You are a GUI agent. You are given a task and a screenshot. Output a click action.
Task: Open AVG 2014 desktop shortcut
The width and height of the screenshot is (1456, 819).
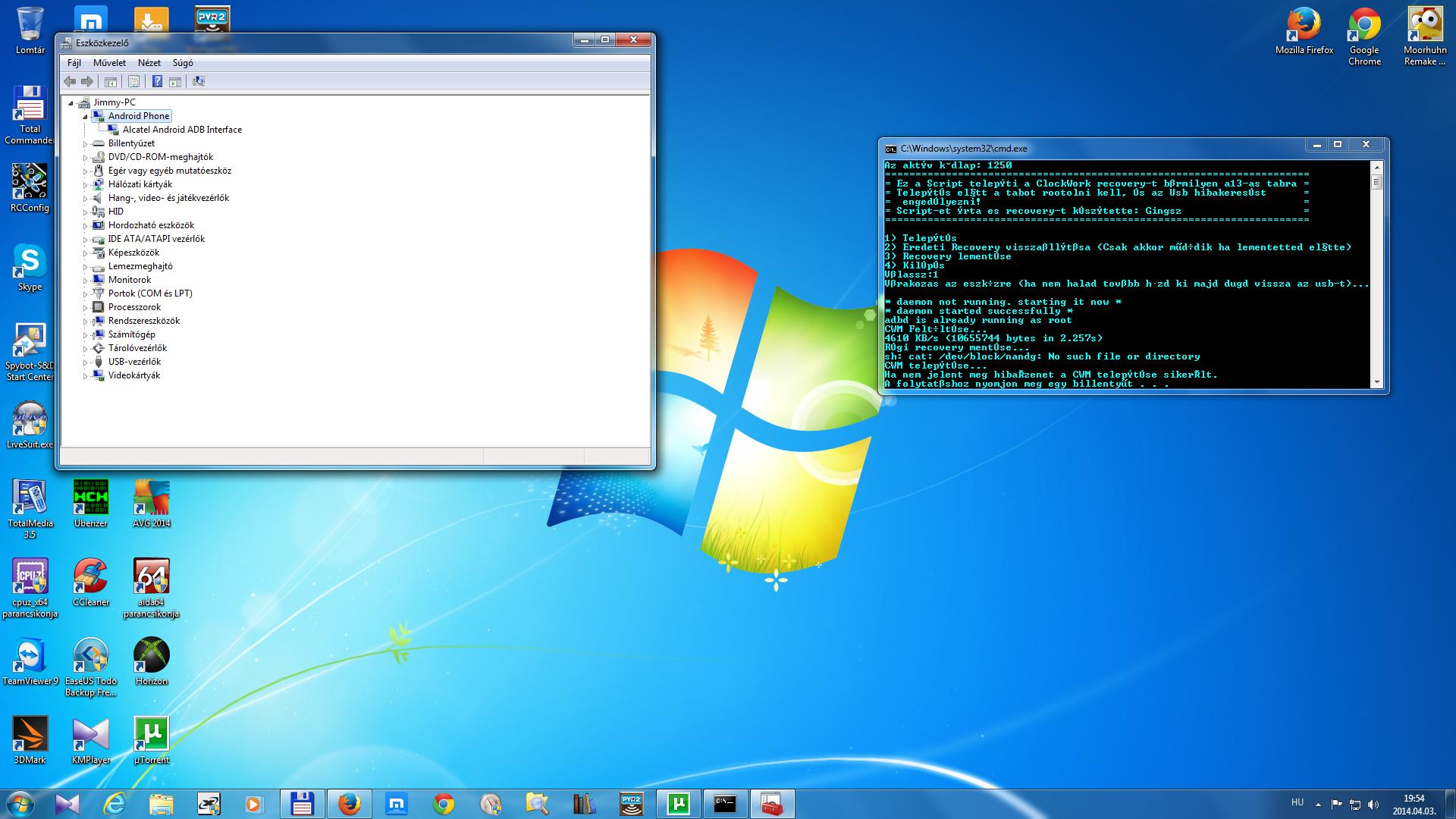(152, 504)
